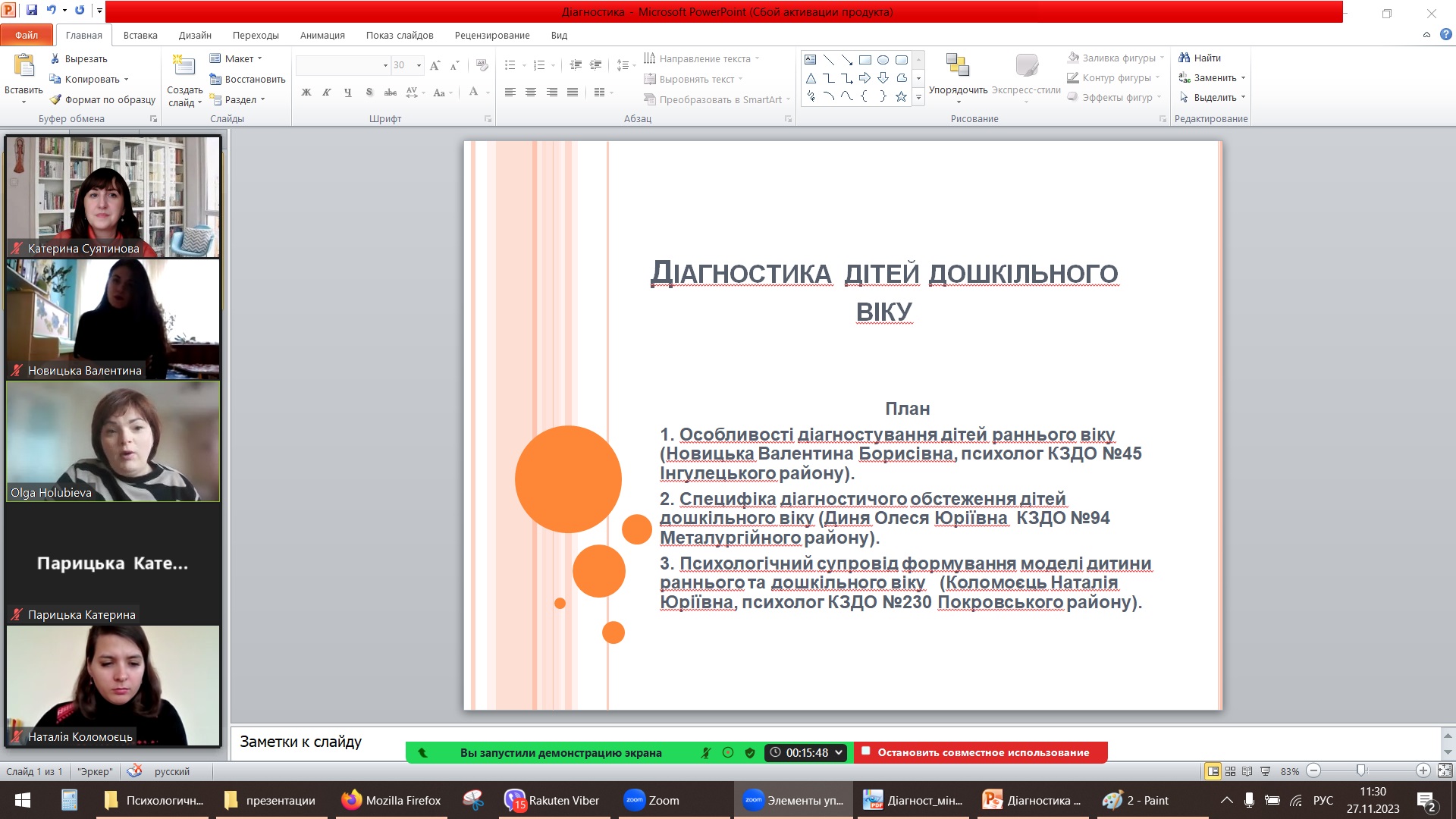Zoom out with the minus button
This screenshot has width=1456, height=819.
1313,770
